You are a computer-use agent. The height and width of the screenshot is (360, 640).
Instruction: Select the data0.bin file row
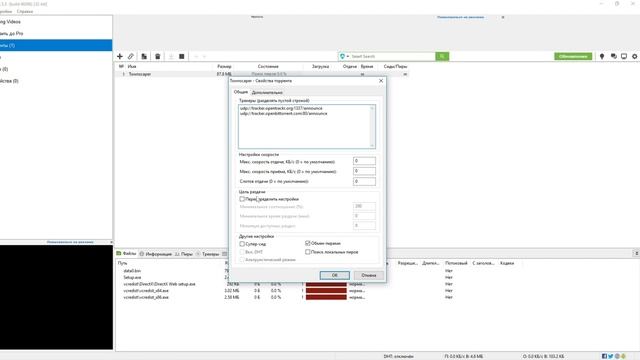pyautogui.click(x=132, y=271)
